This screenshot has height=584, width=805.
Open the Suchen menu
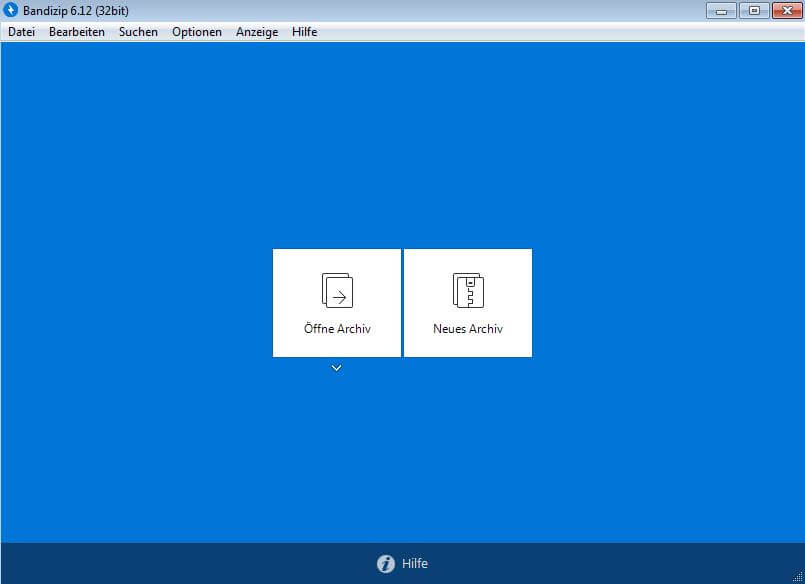click(138, 32)
